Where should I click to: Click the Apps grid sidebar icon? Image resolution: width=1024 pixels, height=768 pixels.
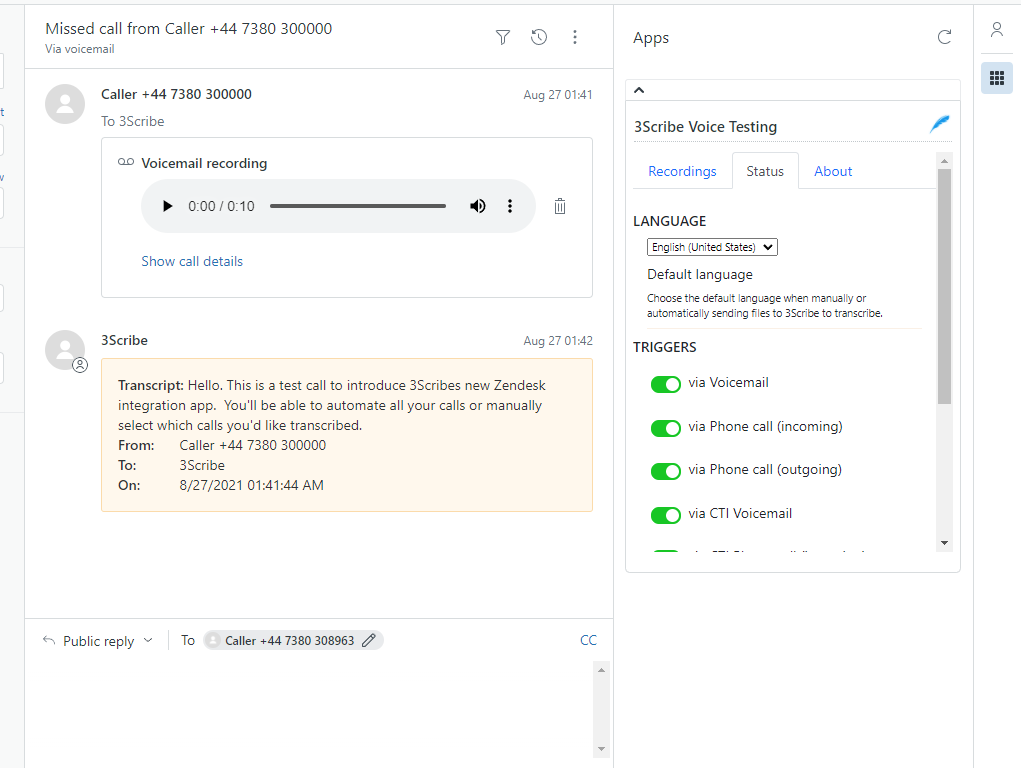click(x=996, y=77)
